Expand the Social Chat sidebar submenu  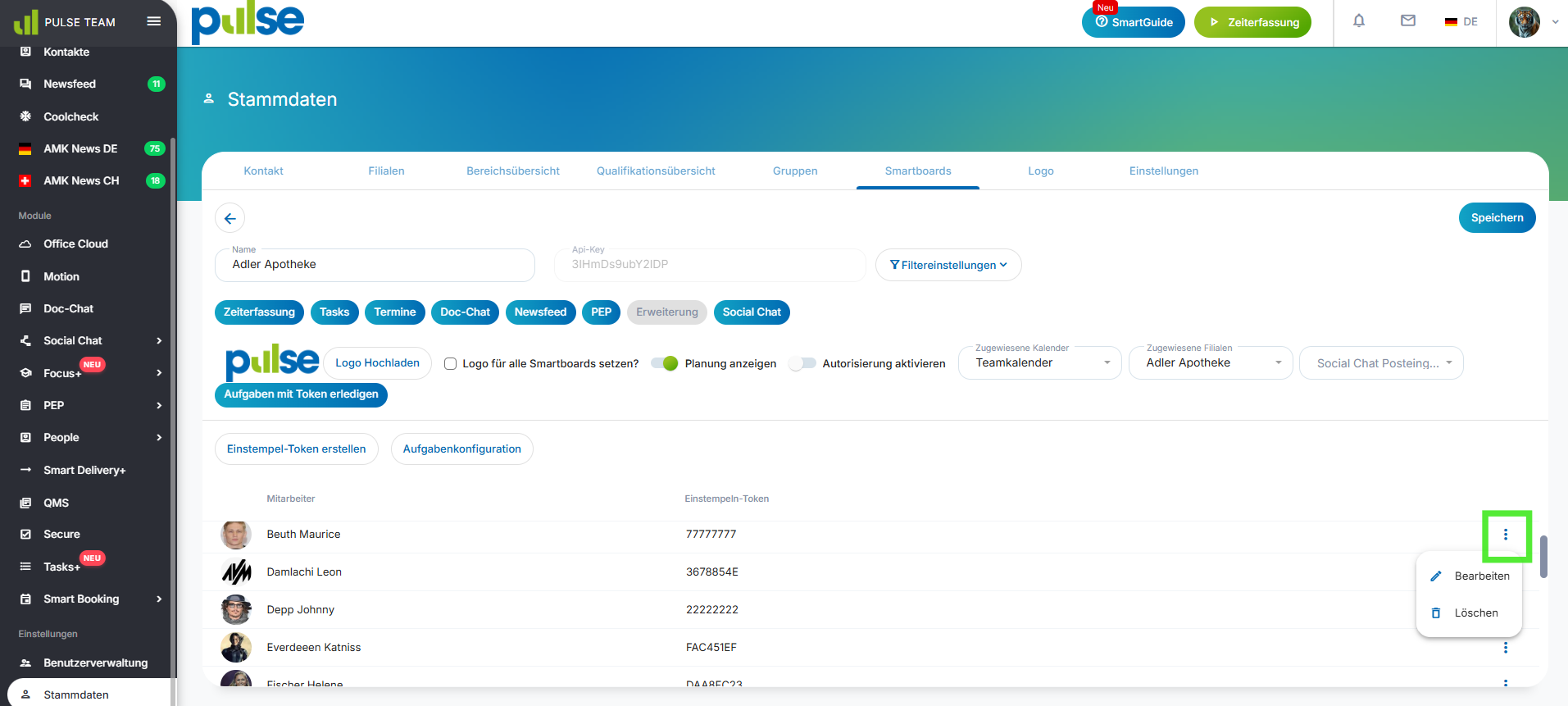pyautogui.click(x=159, y=340)
